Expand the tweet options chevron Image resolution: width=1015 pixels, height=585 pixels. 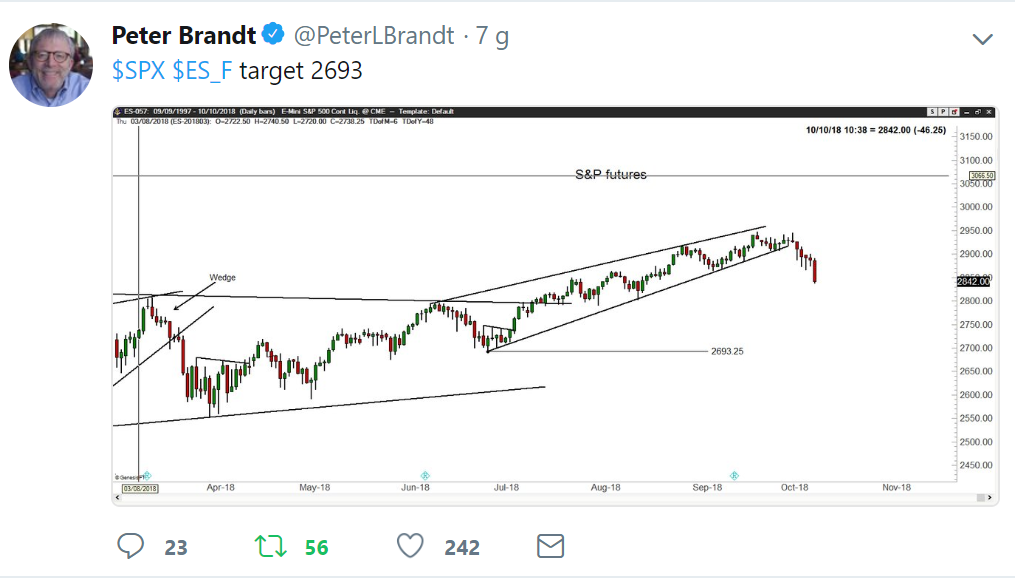pyautogui.click(x=983, y=39)
